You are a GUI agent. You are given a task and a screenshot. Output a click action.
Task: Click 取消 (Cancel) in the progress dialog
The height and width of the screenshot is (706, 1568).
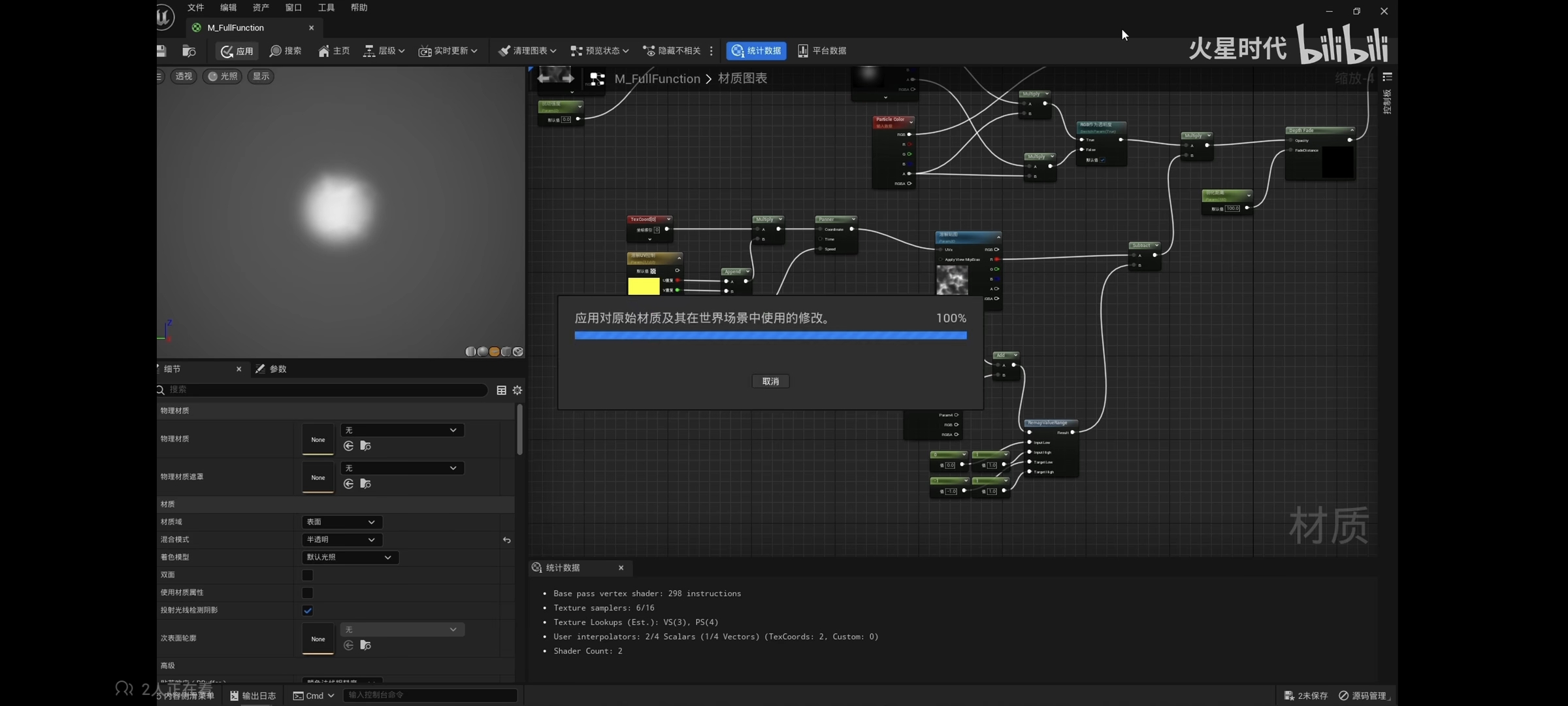(x=770, y=381)
